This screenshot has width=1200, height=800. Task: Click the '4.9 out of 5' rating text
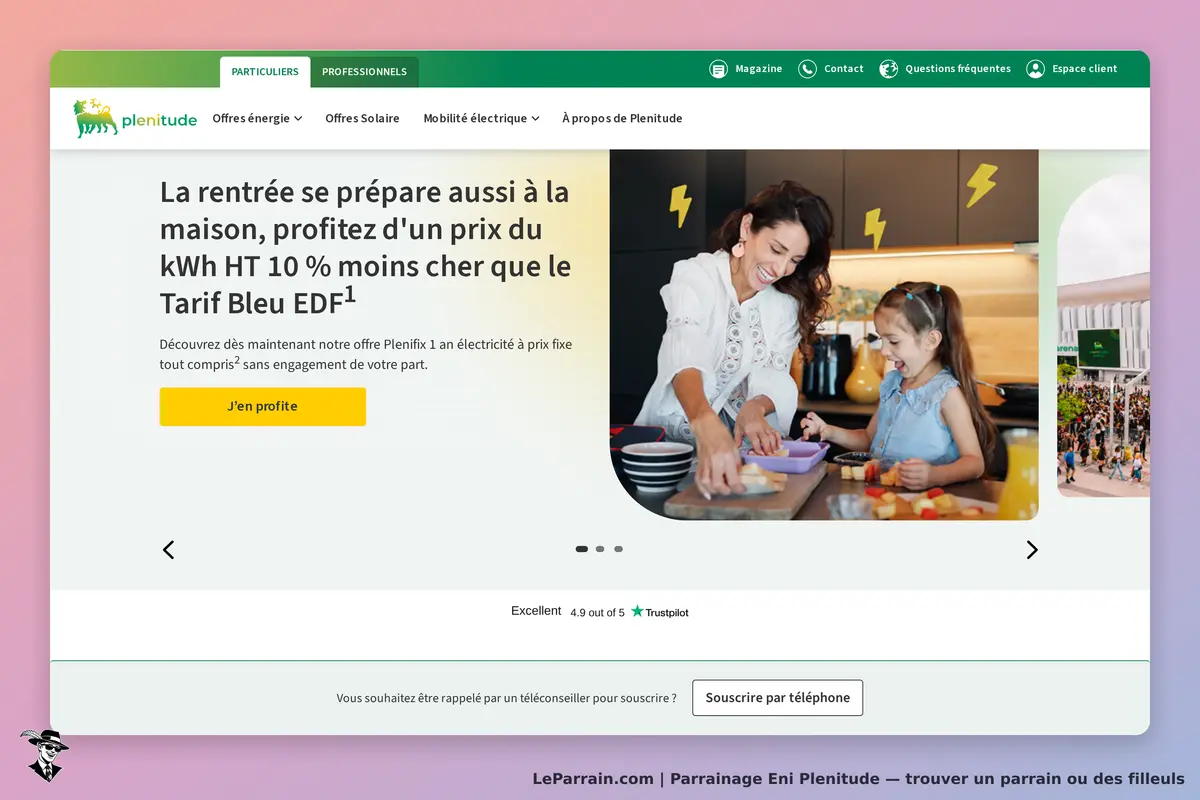tap(597, 613)
